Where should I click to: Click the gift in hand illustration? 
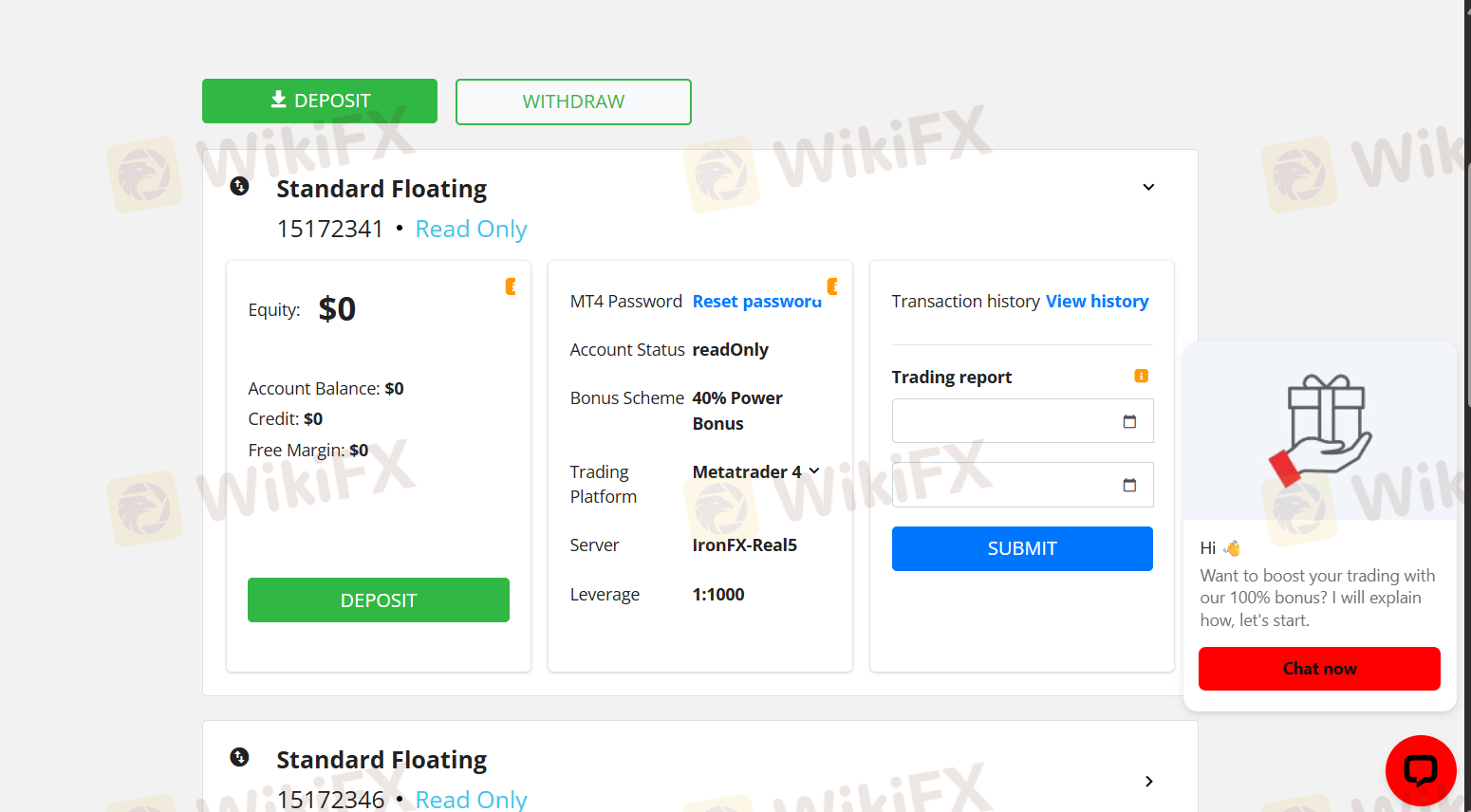1320,431
